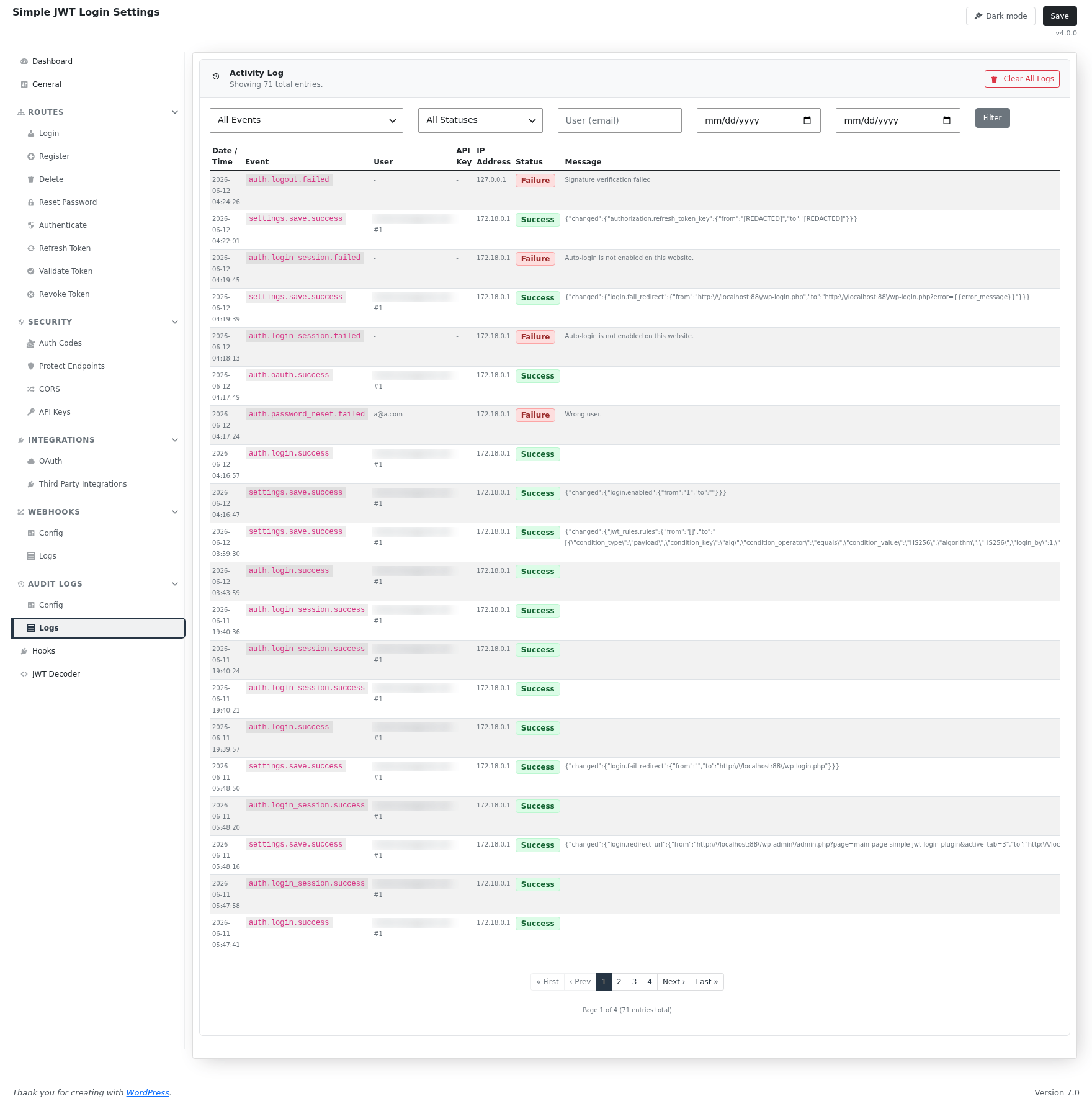Click the API Keys key icon

pos(31,412)
